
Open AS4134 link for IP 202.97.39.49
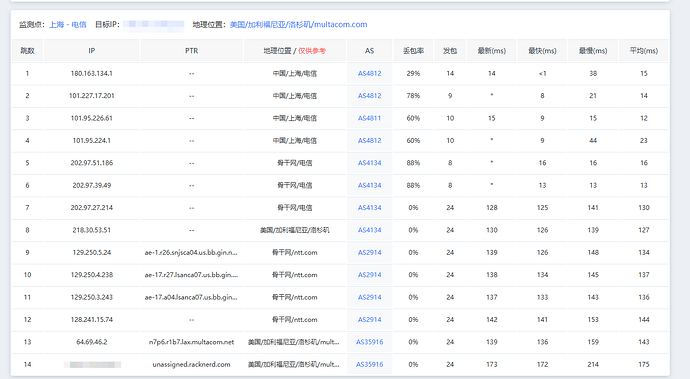pyautogui.click(x=370, y=185)
